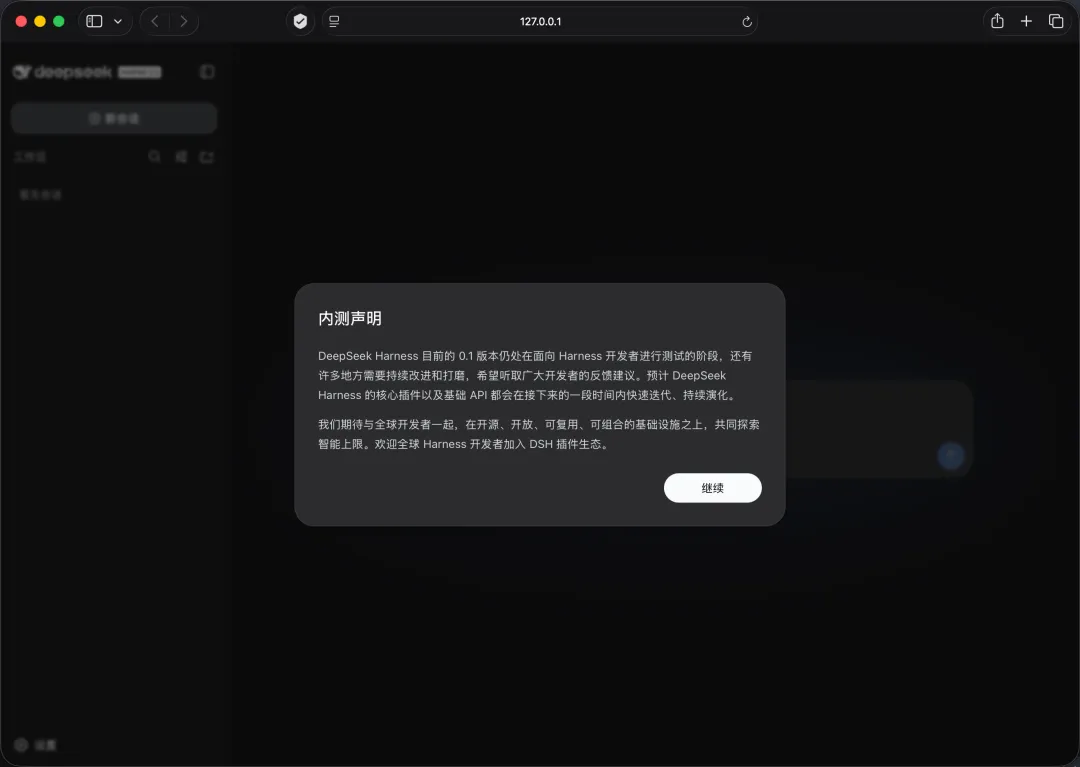Go forward to the next page
The image size is (1080, 767).
pos(183,21)
